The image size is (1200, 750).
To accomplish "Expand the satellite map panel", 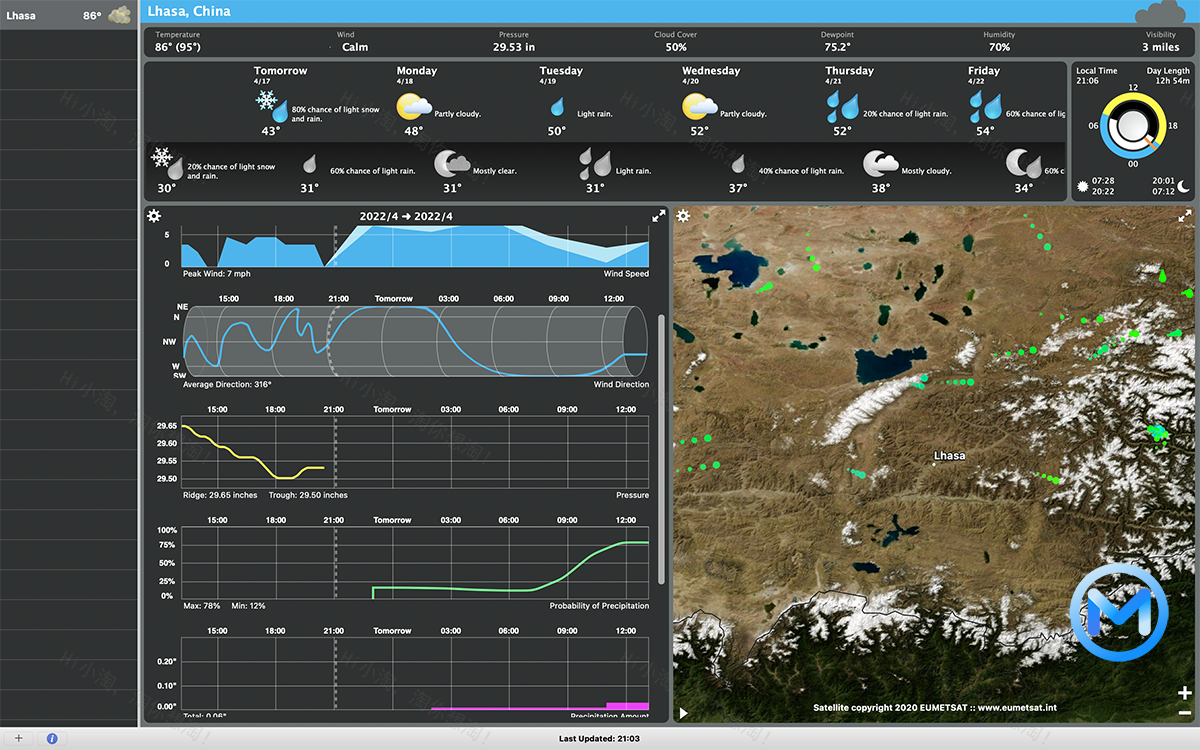I will click(x=1186, y=215).
